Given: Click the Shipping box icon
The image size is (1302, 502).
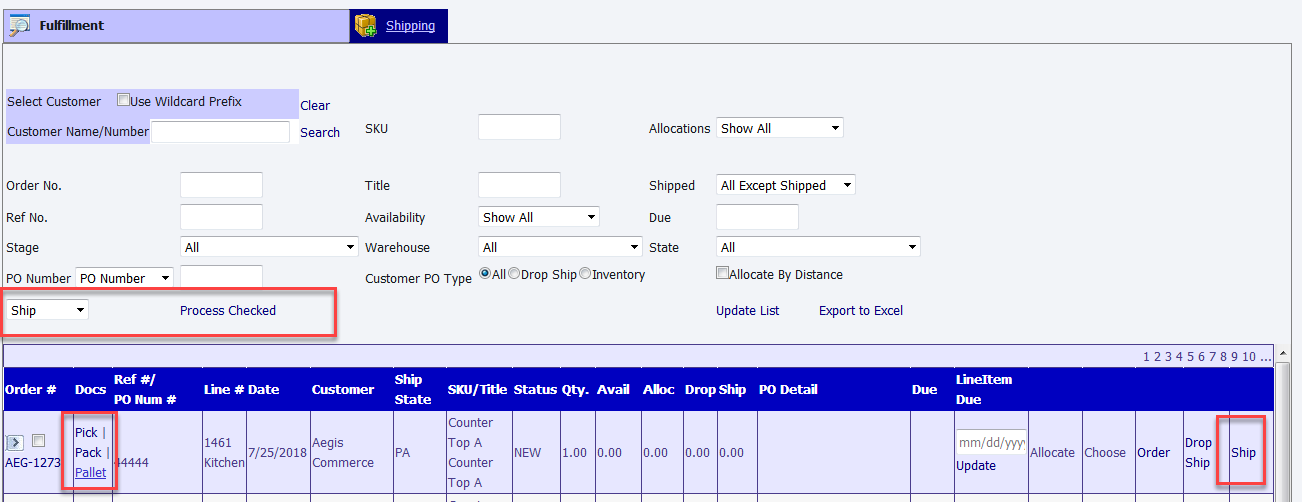Looking at the screenshot, I should (366, 25).
